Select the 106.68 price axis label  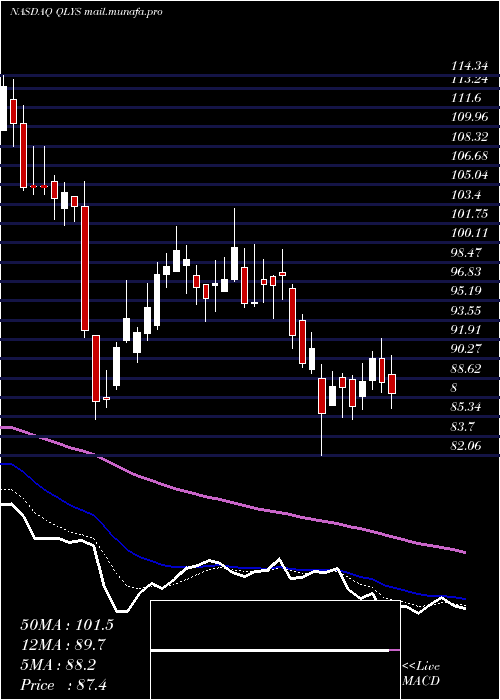point(469,156)
